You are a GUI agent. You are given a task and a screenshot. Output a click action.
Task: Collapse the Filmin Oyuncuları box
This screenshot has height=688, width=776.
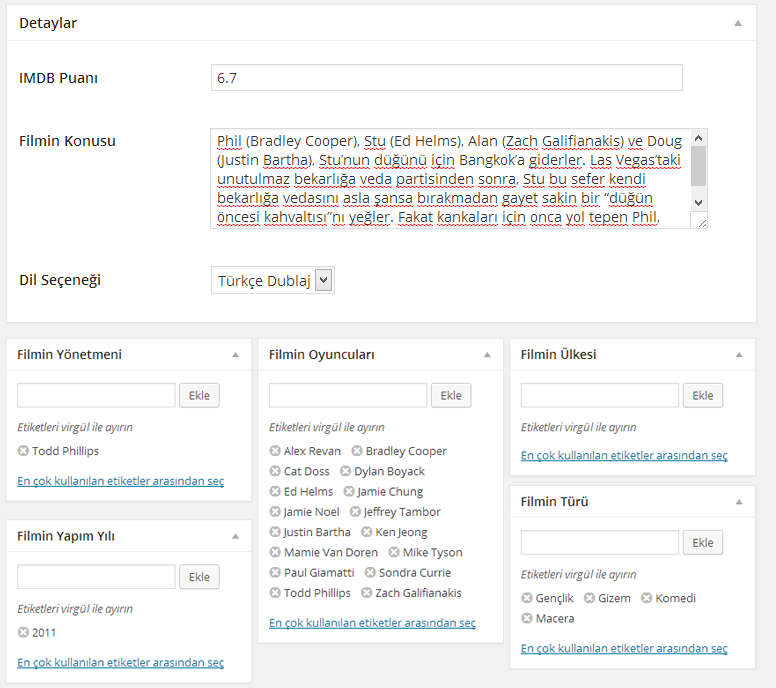tap(487, 354)
